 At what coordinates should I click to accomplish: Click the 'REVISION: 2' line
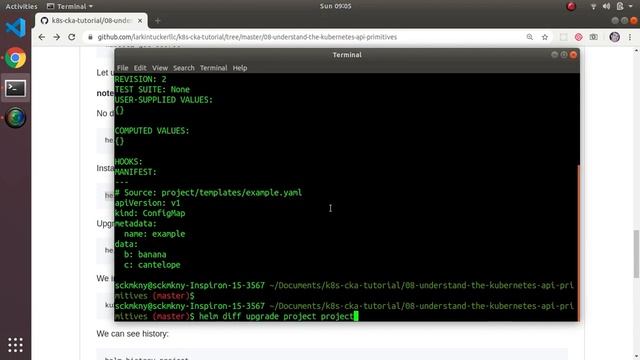pyautogui.click(x=140, y=79)
